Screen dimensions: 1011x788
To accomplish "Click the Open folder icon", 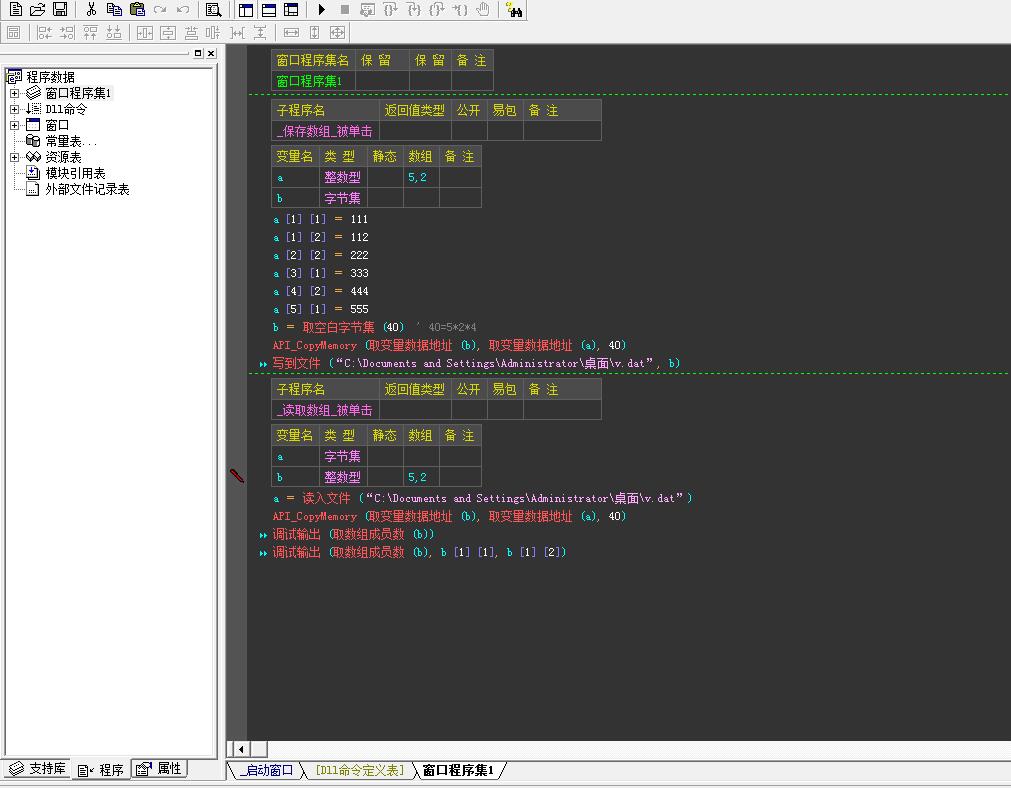I will click(38, 9).
